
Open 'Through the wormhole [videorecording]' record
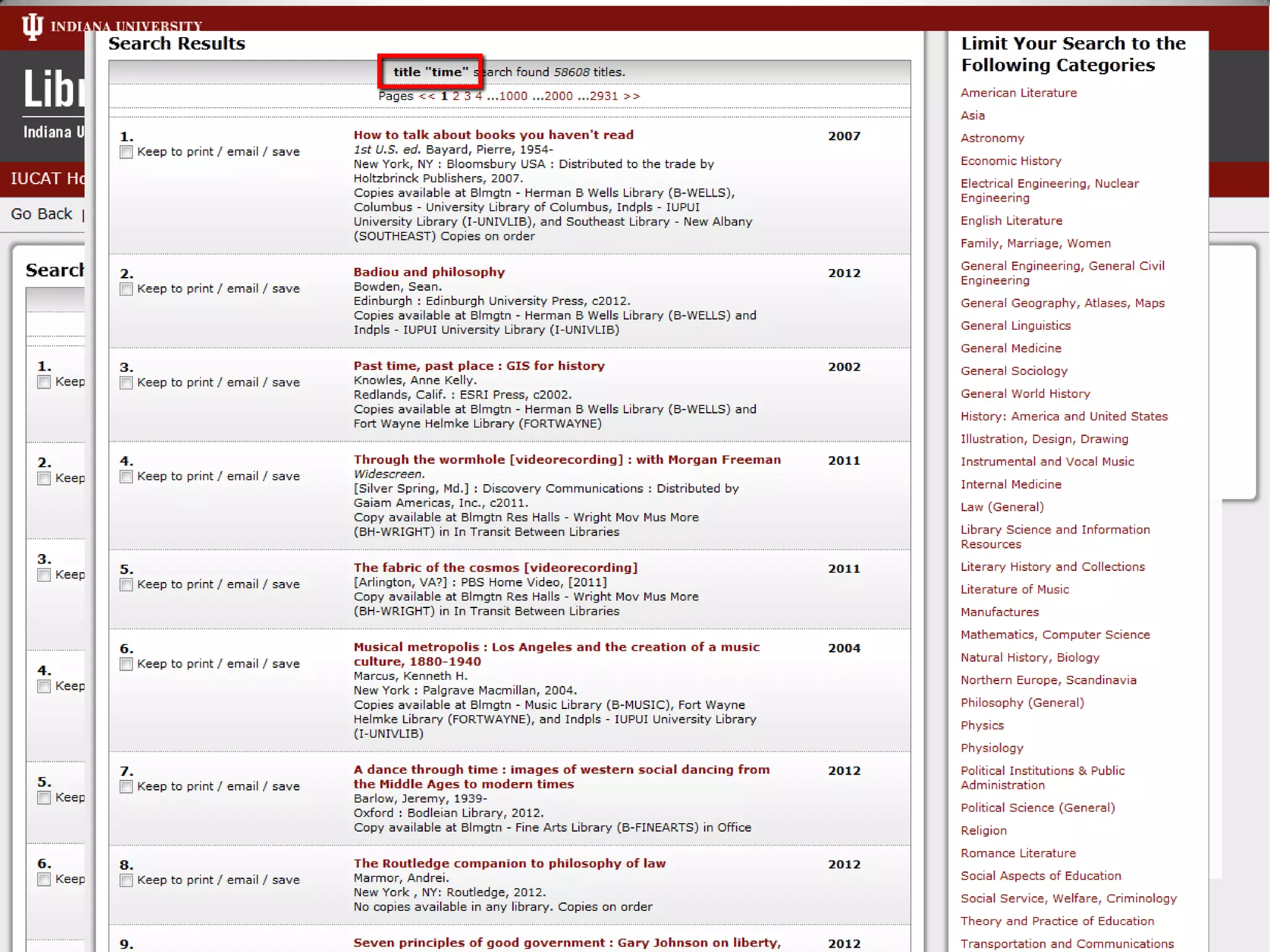point(567,460)
